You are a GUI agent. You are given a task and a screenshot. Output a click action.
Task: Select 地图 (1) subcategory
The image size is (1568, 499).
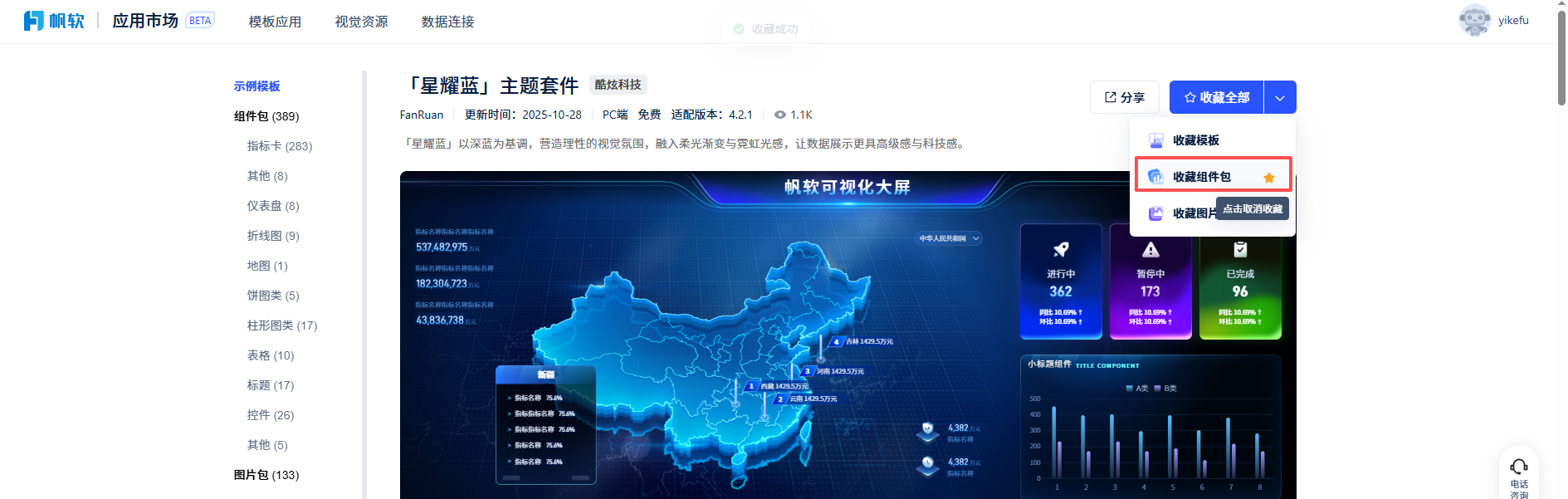click(x=267, y=266)
